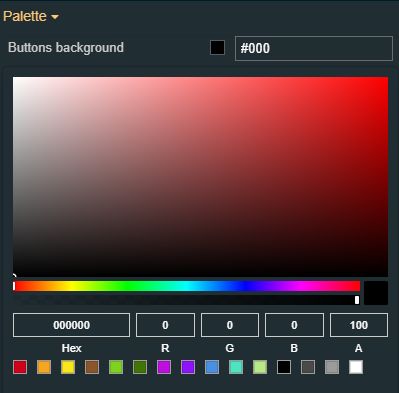Click the Hex value field showing 000000
This screenshot has width=399, height=393.
pyautogui.click(x=71, y=325)
